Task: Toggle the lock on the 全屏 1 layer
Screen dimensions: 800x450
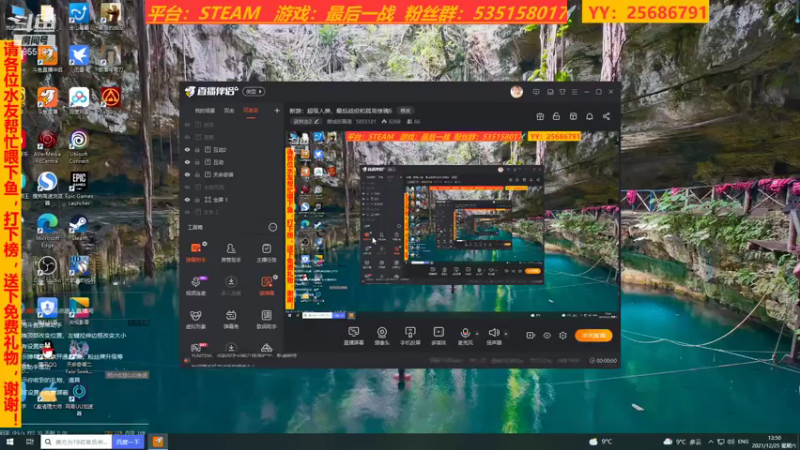Action: 197,199
